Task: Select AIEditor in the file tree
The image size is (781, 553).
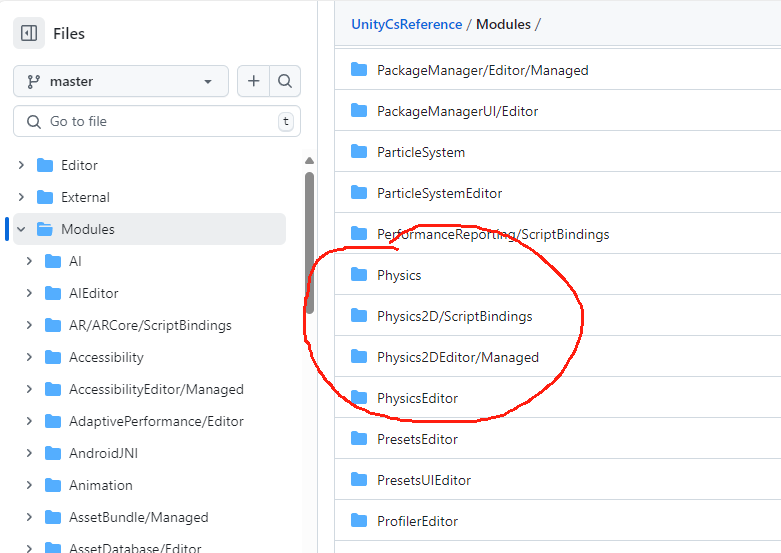Action: click(94, 293)
